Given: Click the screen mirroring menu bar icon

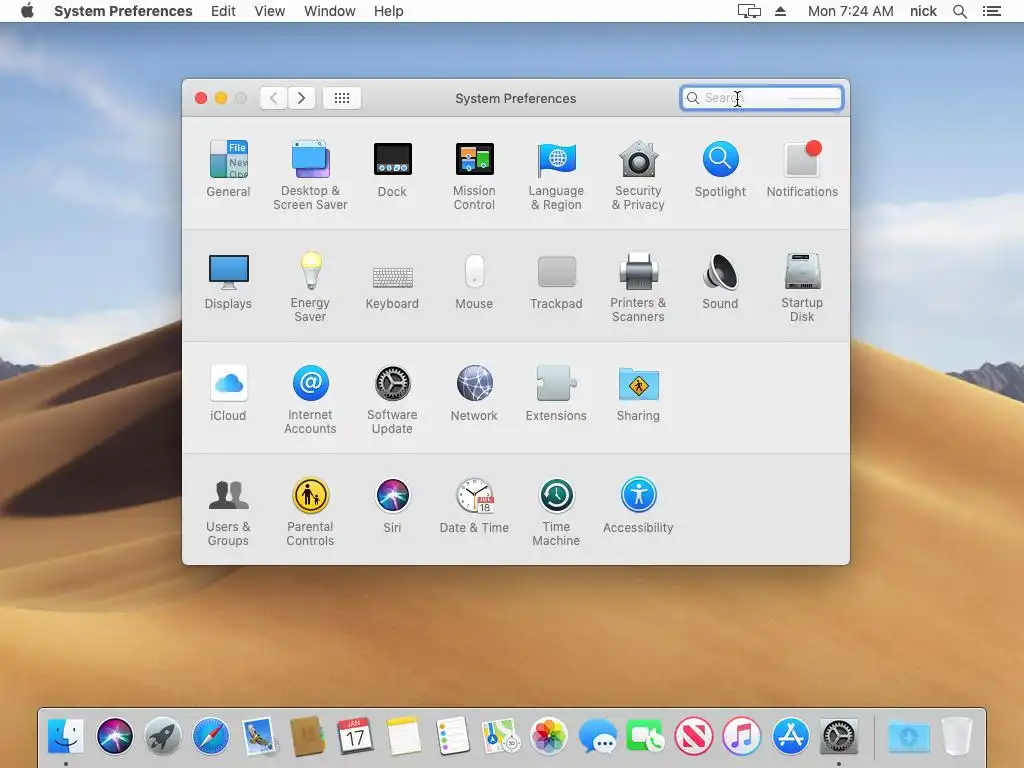Looking at the screenshot, I should pyautogui.click(x=749, y=11).
